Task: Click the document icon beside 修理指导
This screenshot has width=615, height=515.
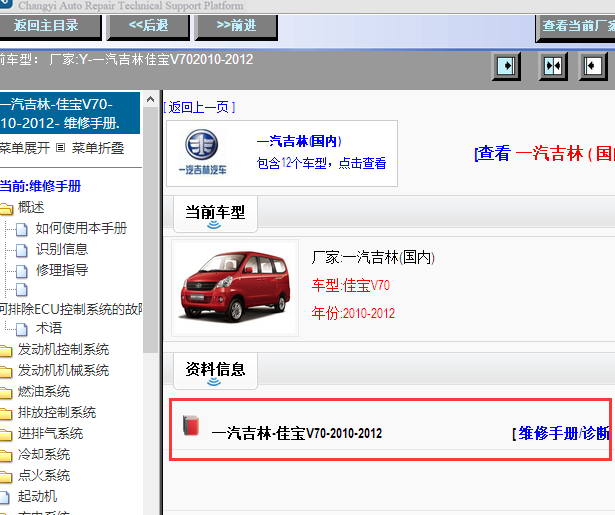Action: (x=22, y=271)
